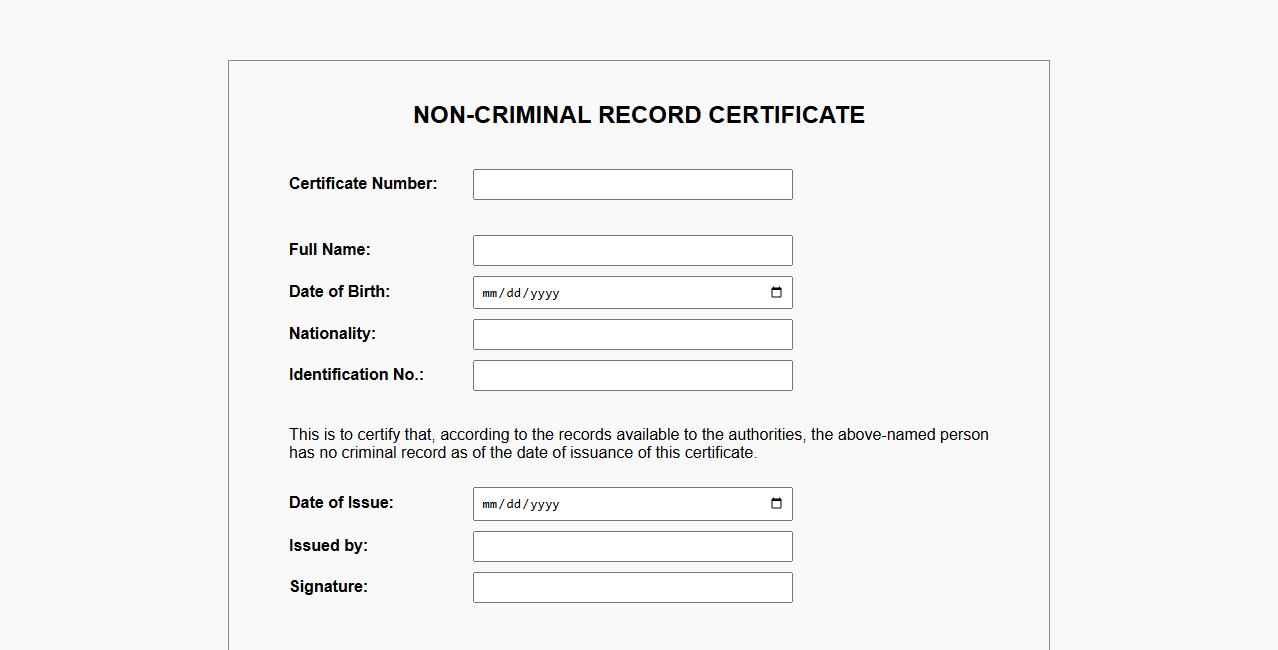Open the Date of Birth calendar picker
This screenshot has width=1278, height=650.
tap(776, 293)
